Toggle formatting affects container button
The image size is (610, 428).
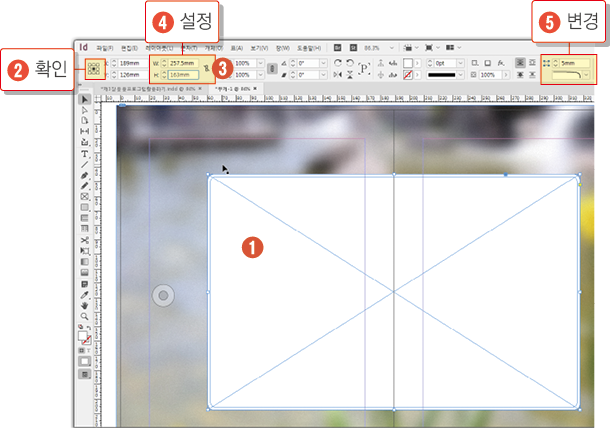(81, 351)
